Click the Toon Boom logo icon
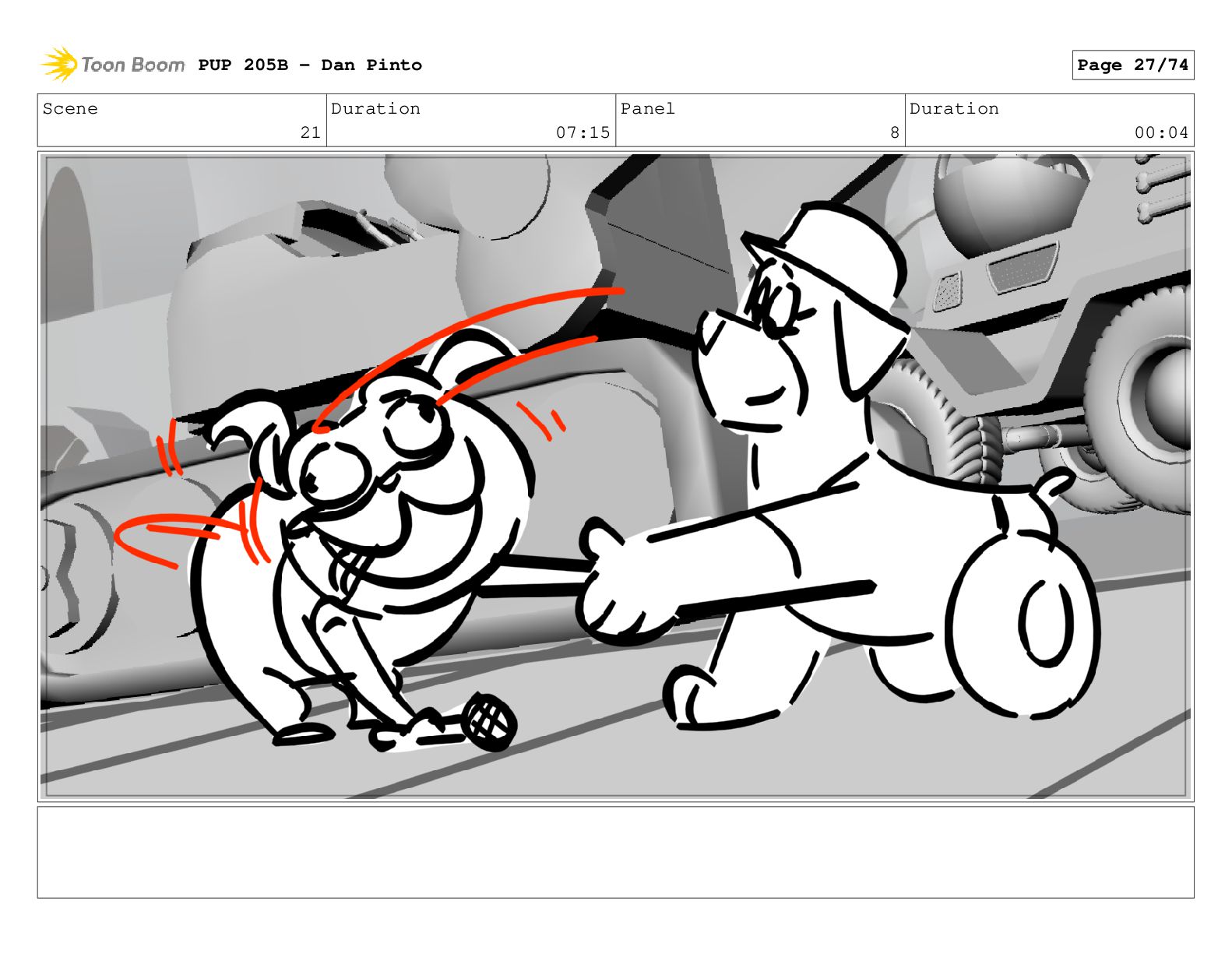The image size is (1232, 954). (59, 64)
